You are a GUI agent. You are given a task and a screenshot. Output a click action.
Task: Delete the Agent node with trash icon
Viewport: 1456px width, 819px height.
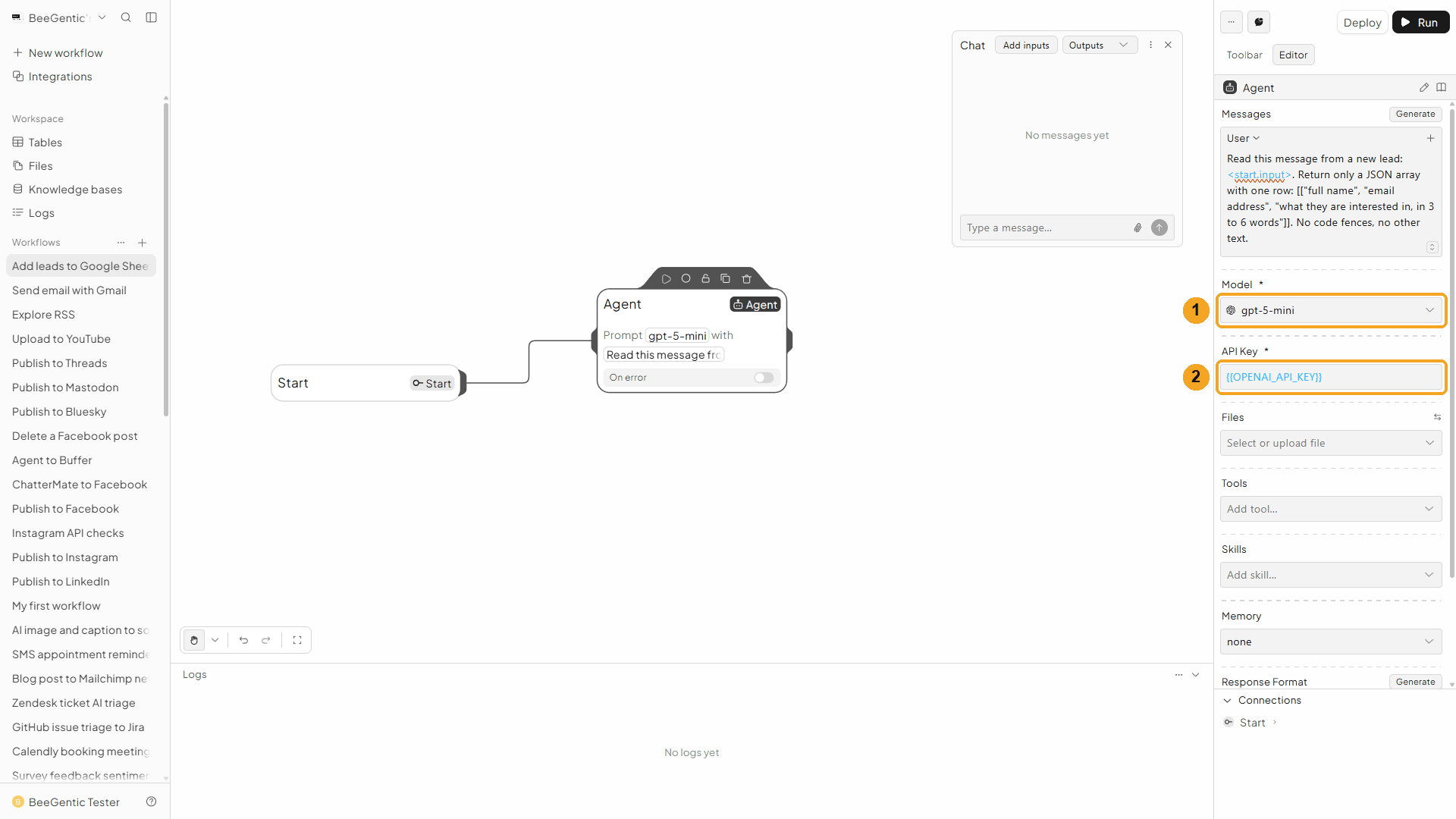(x=746, y=279)
